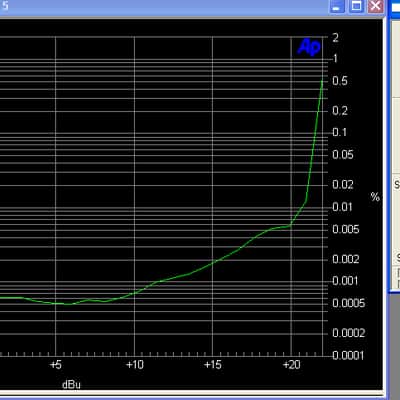Click the 0.005 percent axis value

point(346,229)
